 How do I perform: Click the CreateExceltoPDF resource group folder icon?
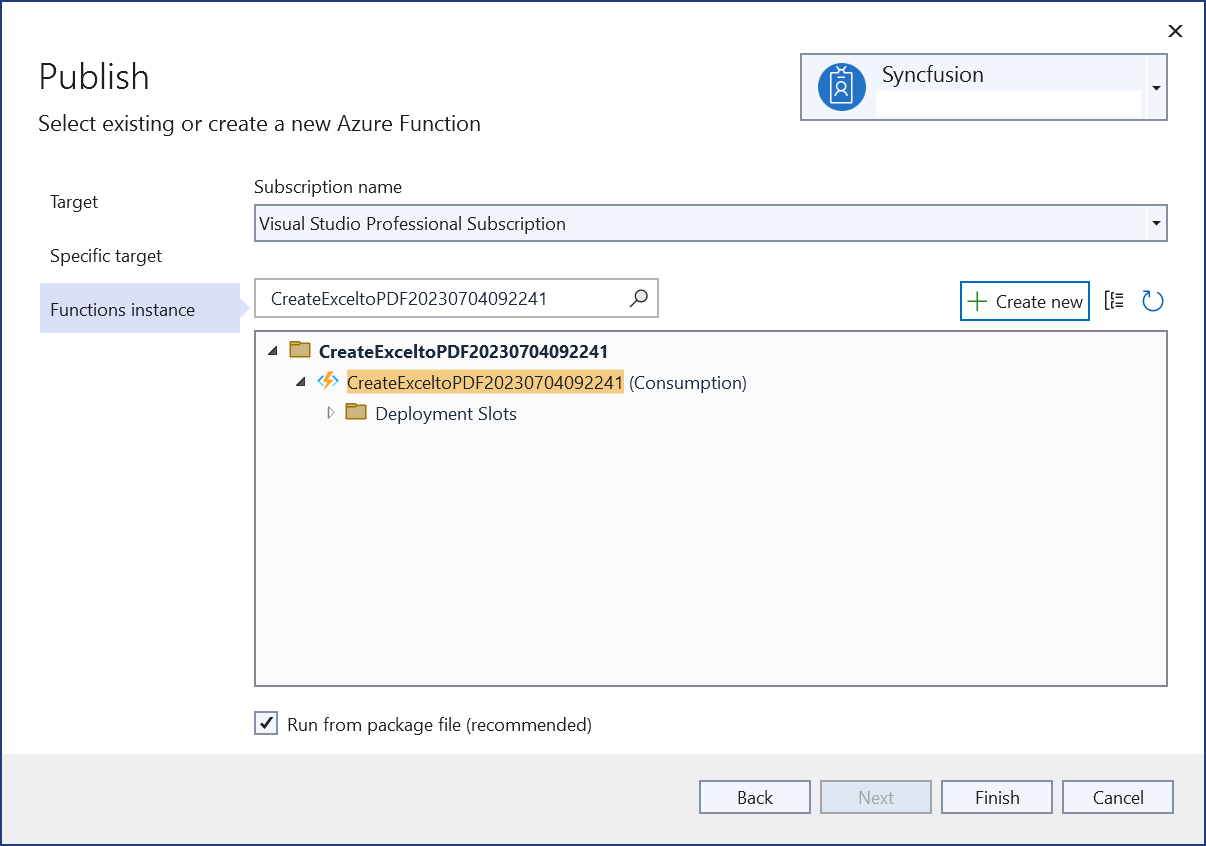pyautogui.click(x=300, y=350)
